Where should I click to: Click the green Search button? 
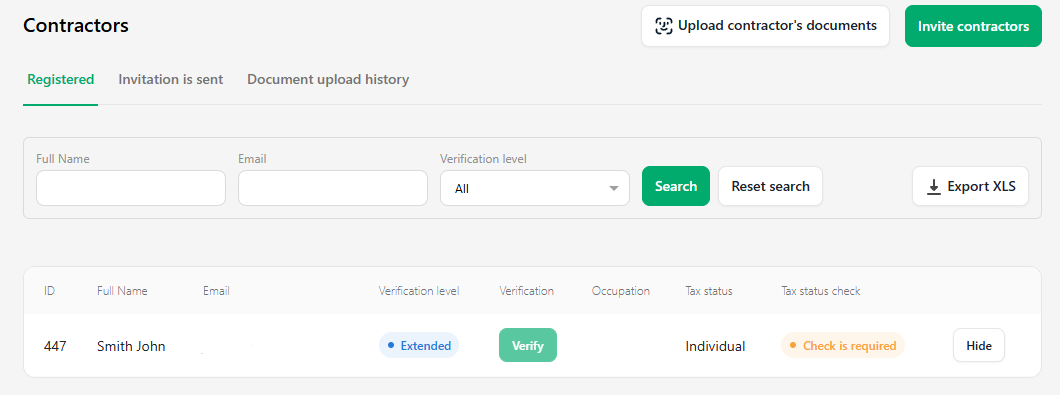coord(676,186)
